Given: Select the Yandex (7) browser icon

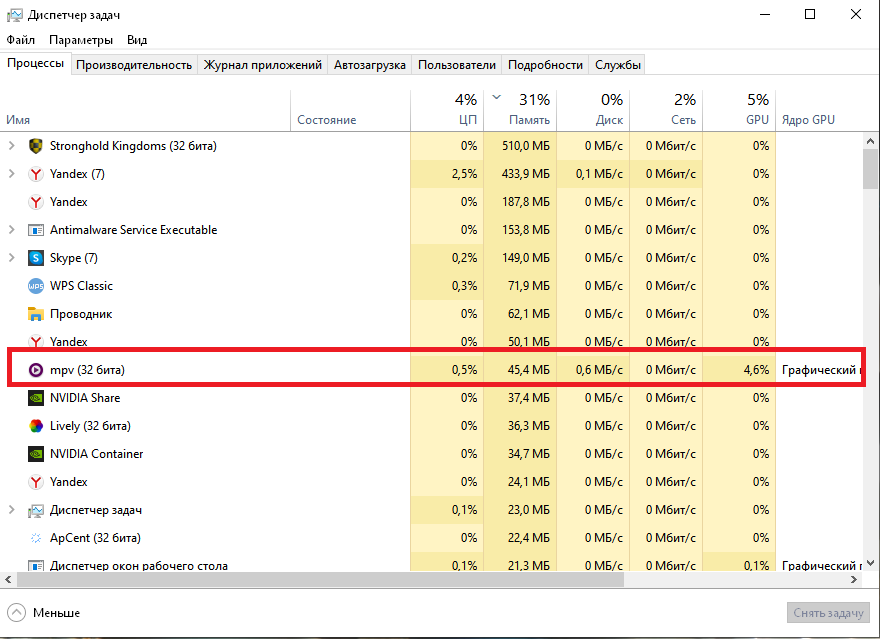Looking at the screenshot, I should 36,174.
